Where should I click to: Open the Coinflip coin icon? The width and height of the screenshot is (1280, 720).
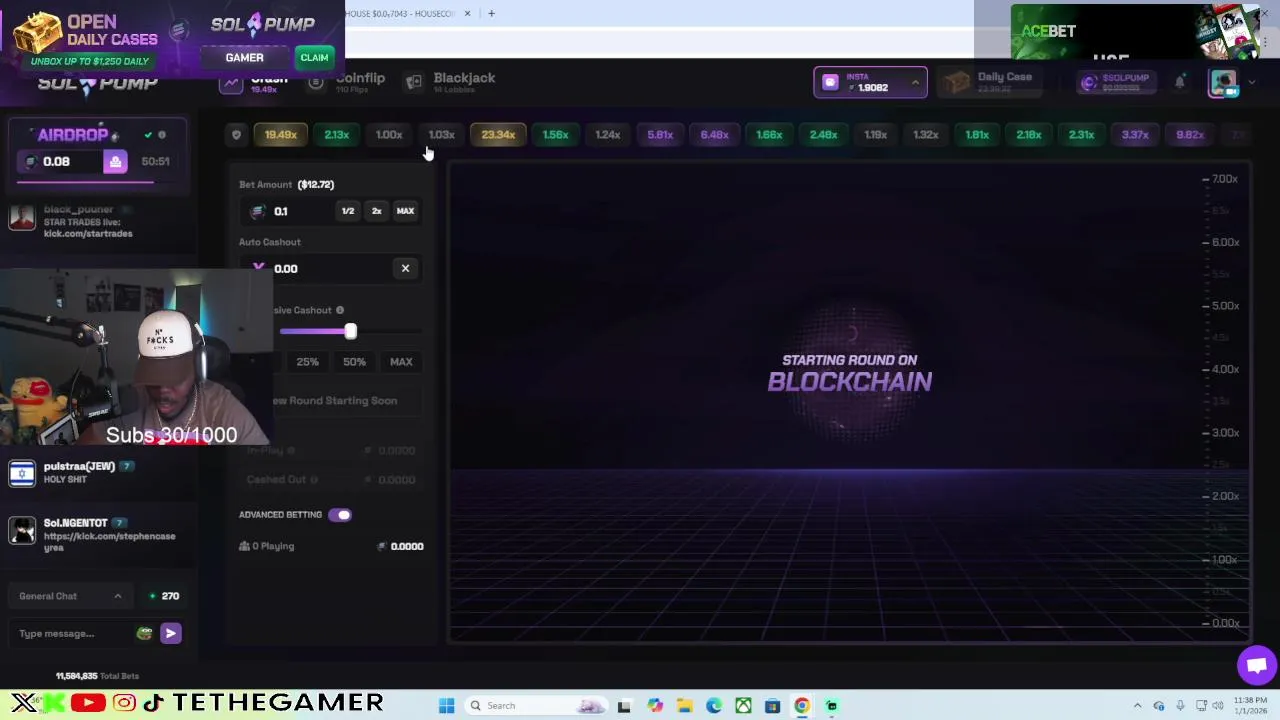tap(316, 83)
